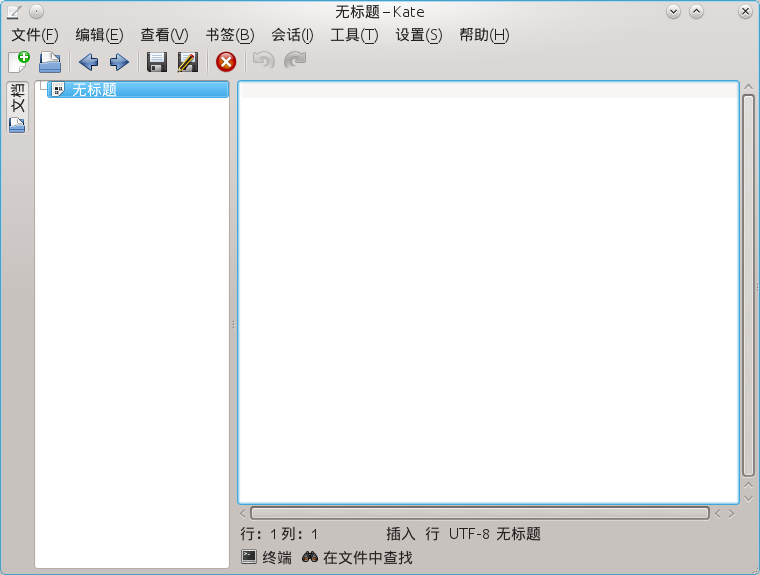Click the bottom down arrow of vertical scrollbar
Image resolution: width=760 pixels, height=575 pixels.
(x=748, y=498)
